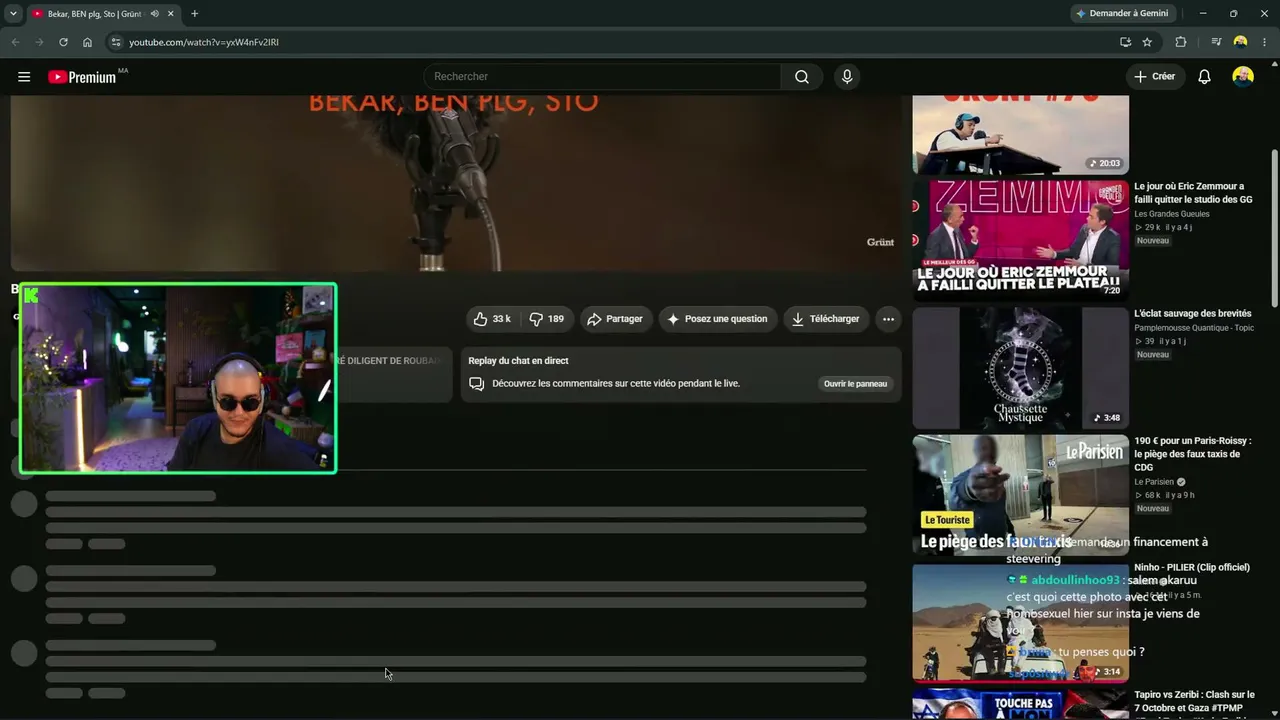Open a new browser tab

click(194, 14)
